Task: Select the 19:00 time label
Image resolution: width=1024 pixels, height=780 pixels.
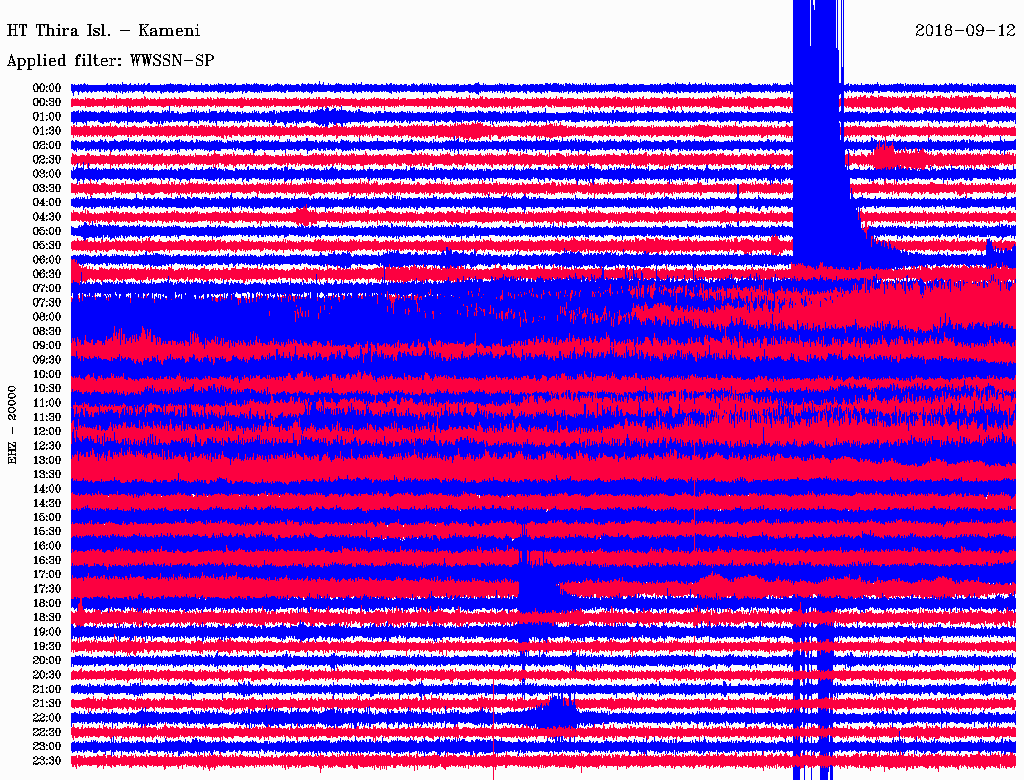Action: [x=47, y=632]
